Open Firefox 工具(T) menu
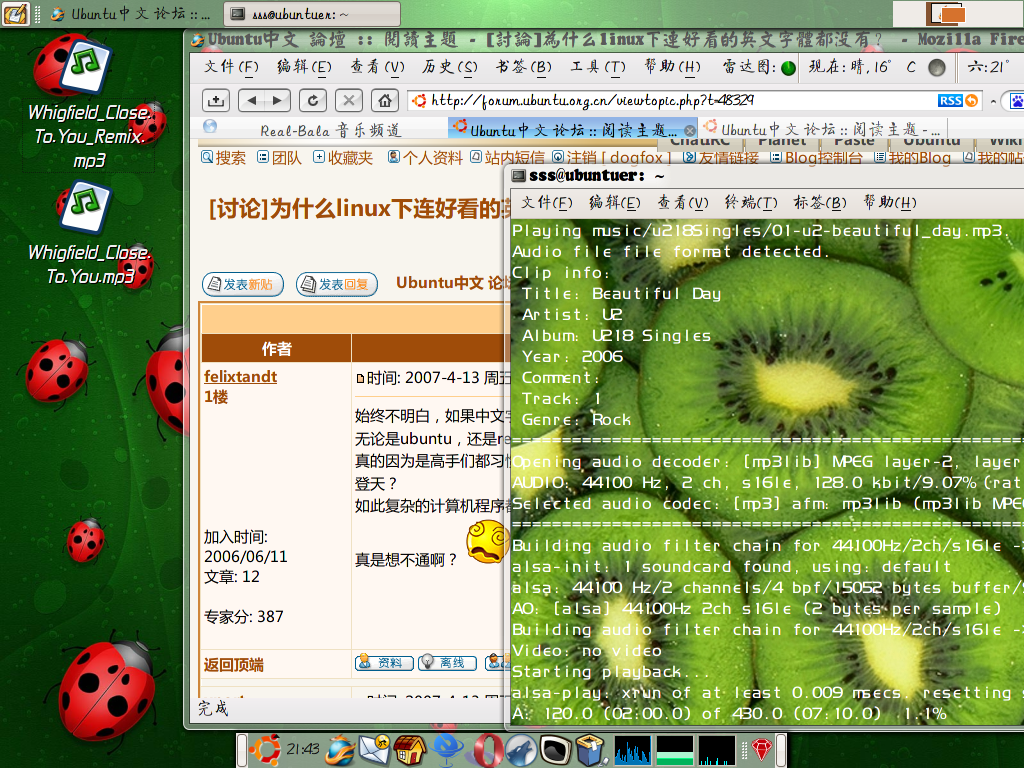The width and height of the screenshot is (1024, 768). (x=598, y=67)
